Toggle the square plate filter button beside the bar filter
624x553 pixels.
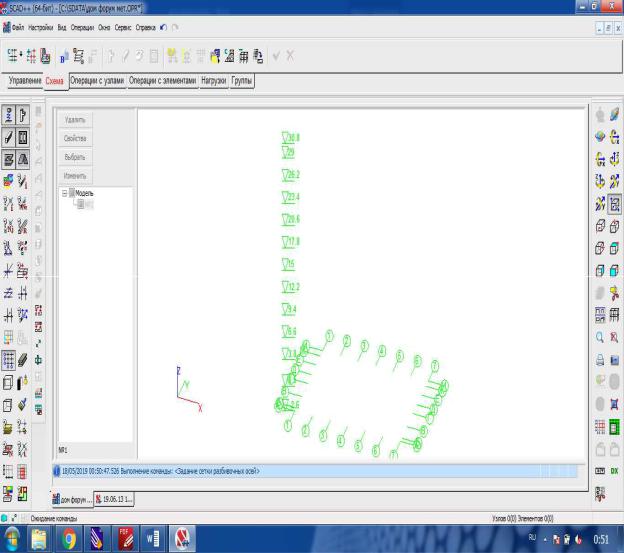(x=23, y=138)
